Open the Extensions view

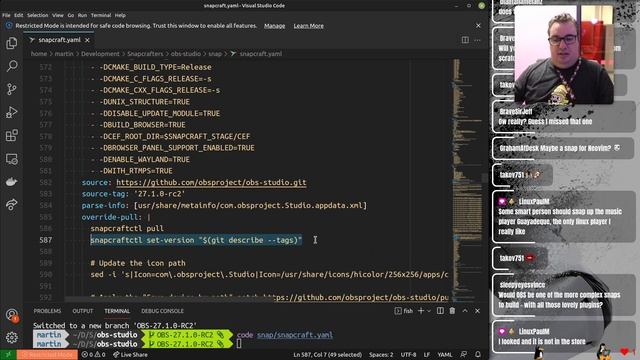[11, 135]
